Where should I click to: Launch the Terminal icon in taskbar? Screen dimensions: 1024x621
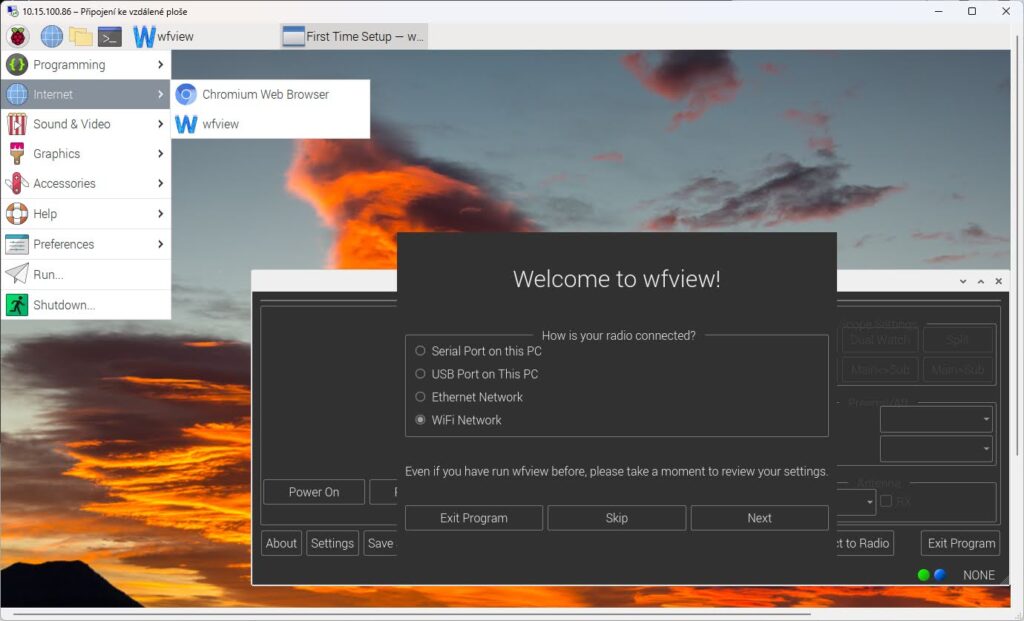click(x=110, y=37)
